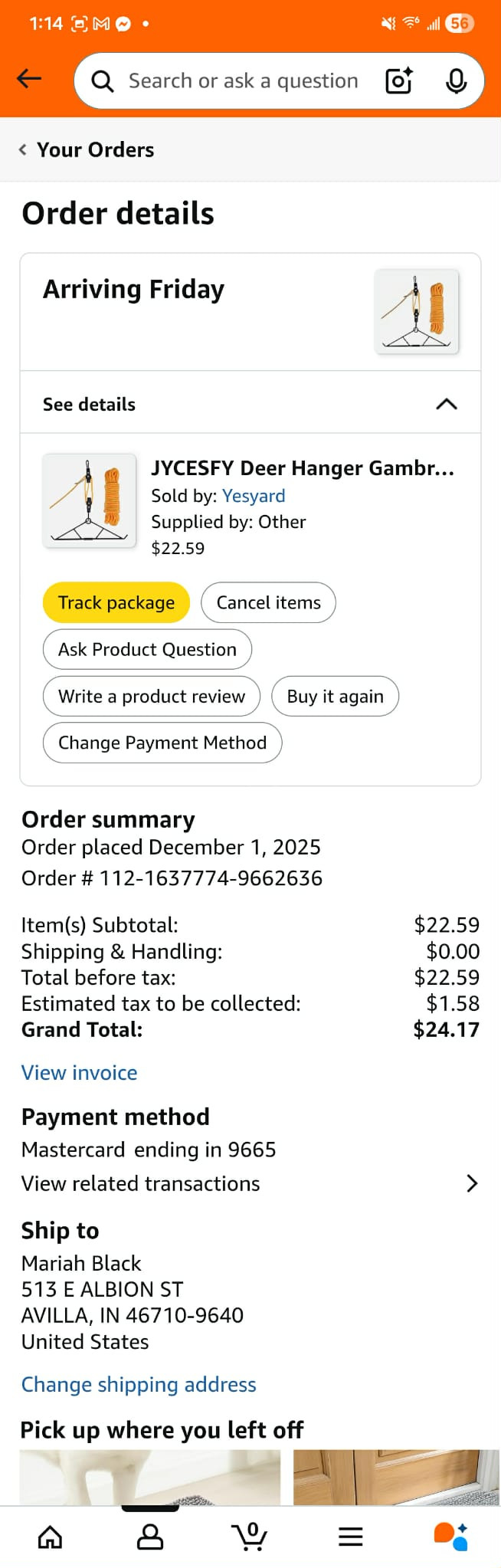Viewport: 501px width, 1568px height.
Task: Open the shopping cart icon
Action: point(250,1536)
